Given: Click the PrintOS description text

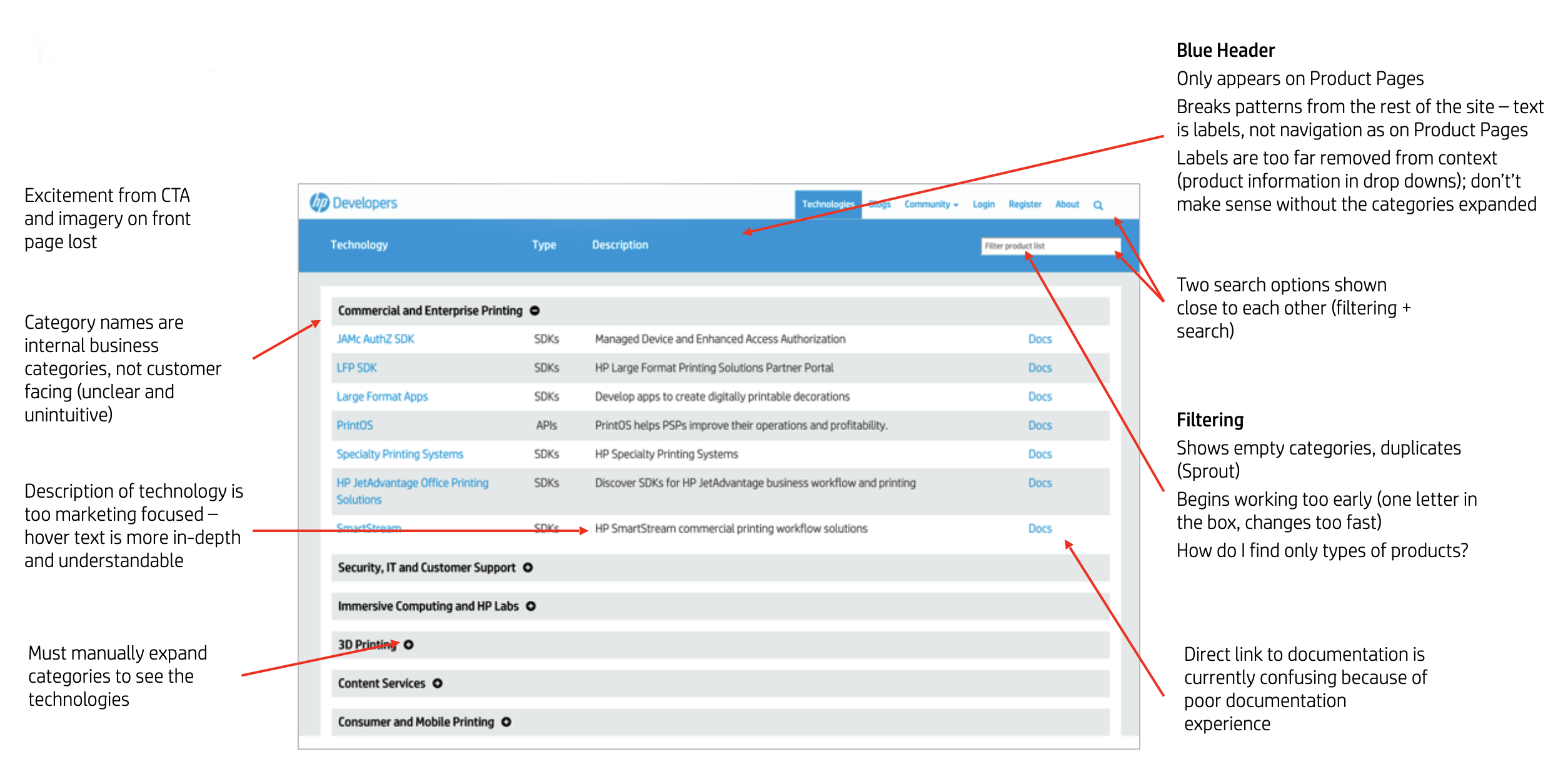Looking at the screenshot, I should (741, 425).
